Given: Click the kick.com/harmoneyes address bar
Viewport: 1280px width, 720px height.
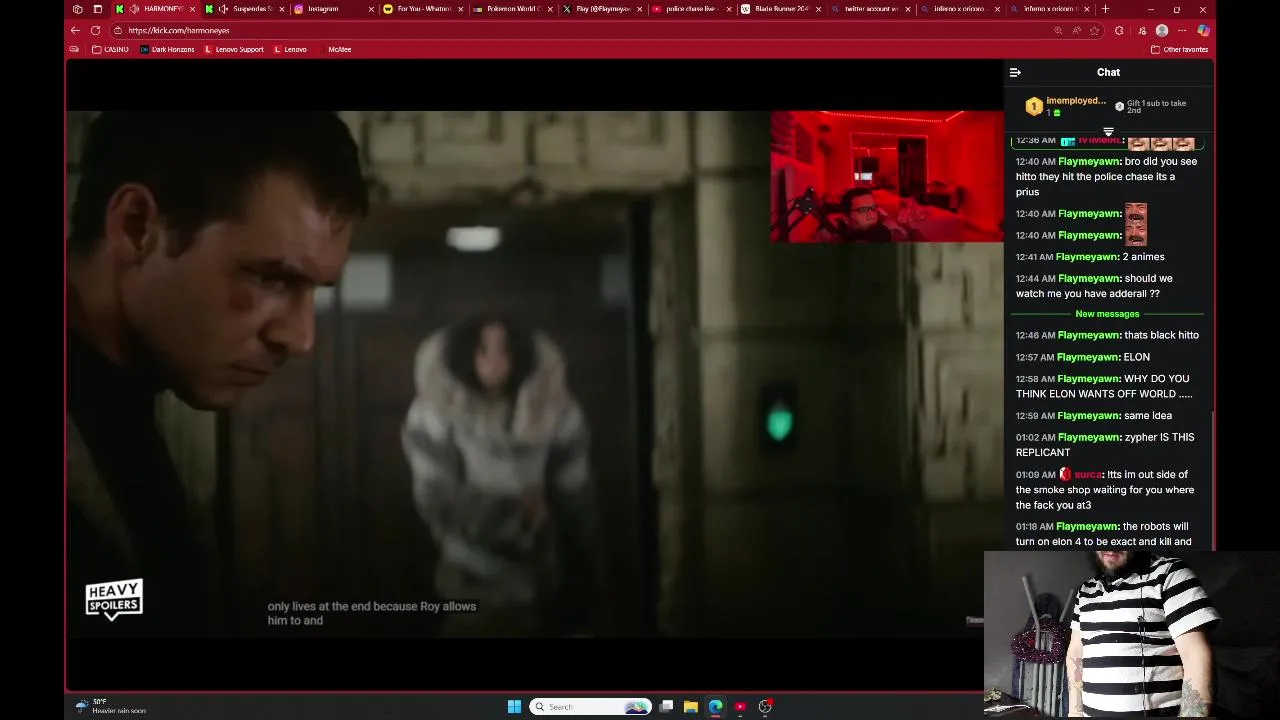Looking at the screenshot, I should [x=580, y=30].
